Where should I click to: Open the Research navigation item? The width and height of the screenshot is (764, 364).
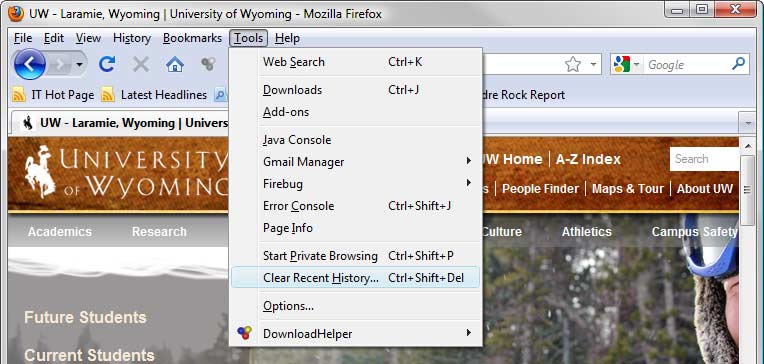[x=159, y=231]
